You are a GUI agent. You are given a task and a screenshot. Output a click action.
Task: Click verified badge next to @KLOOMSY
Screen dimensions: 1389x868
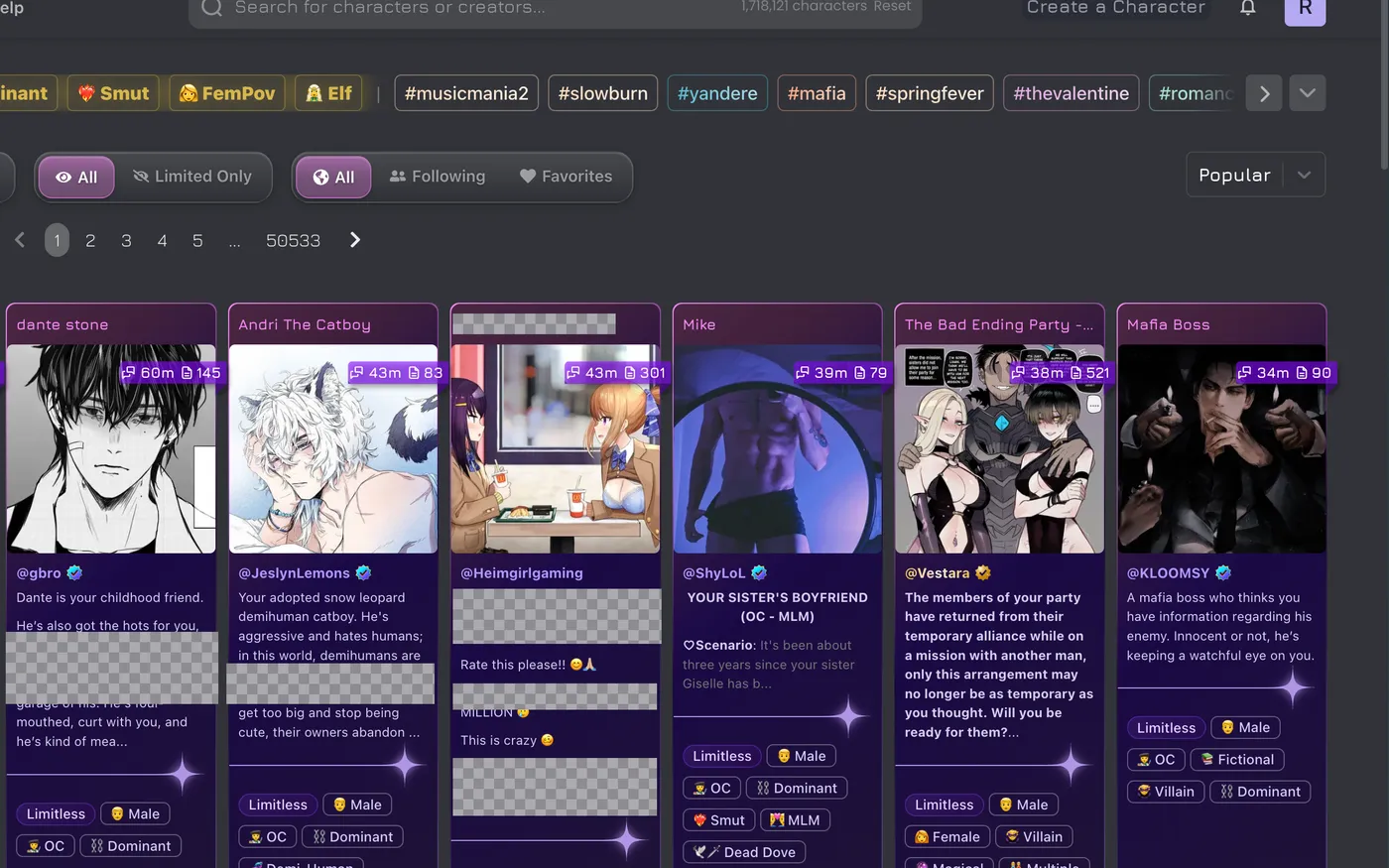point(1223,572)
